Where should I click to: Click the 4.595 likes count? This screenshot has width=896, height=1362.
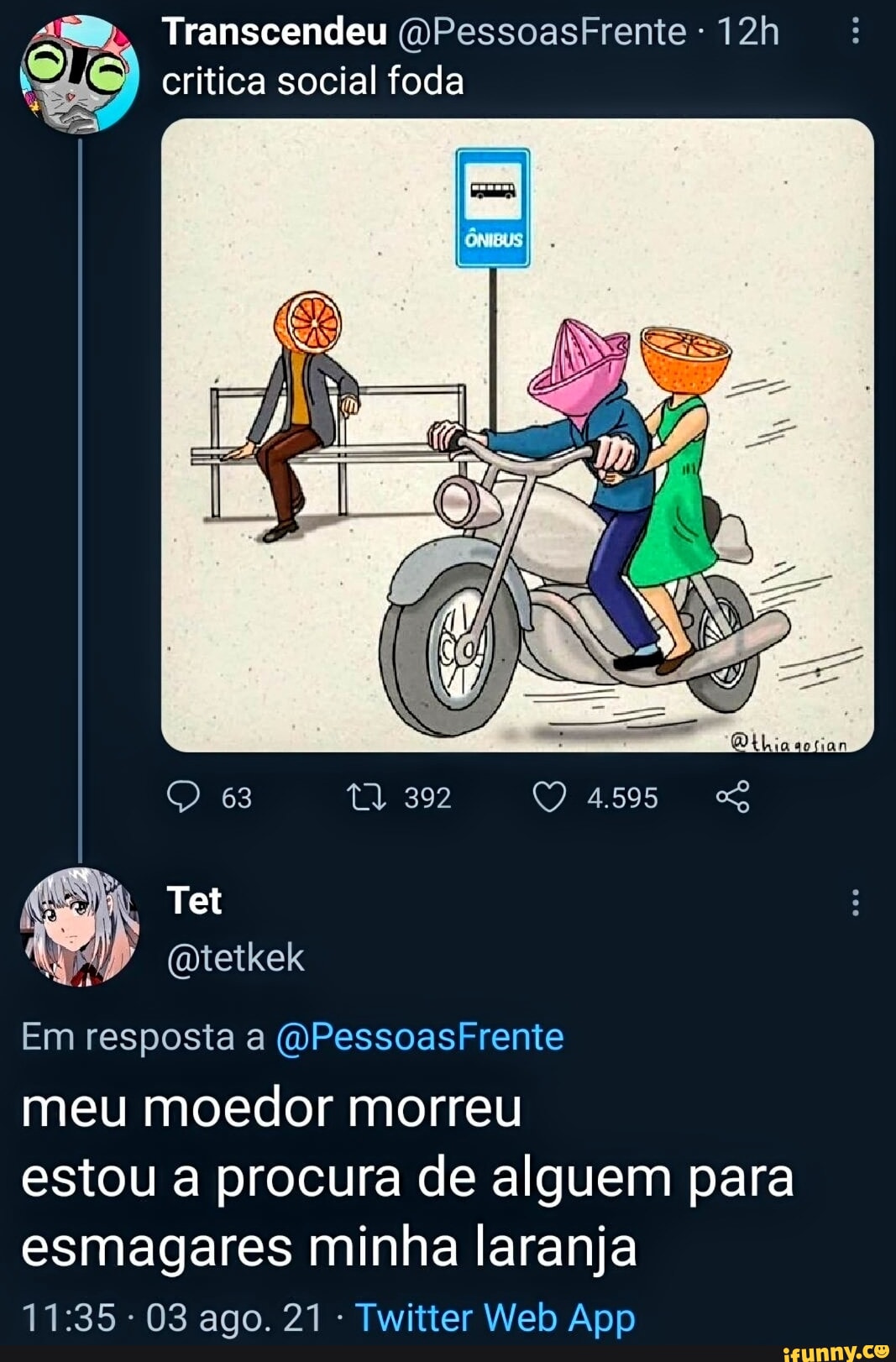[x=622, y=798]
